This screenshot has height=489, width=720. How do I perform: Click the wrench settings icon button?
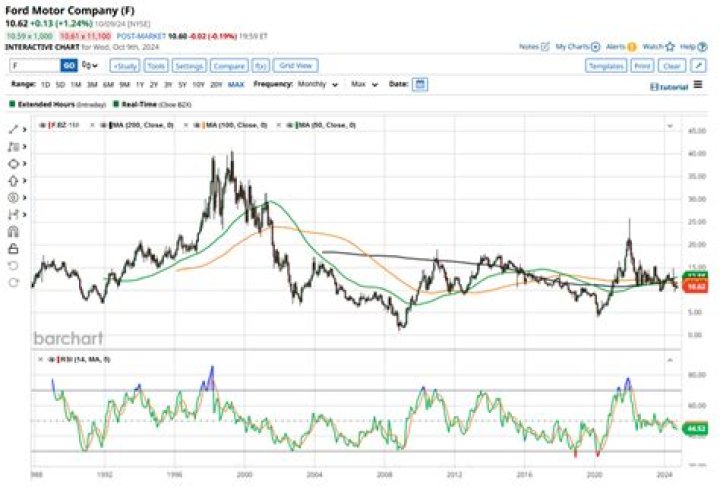point(698,66)
